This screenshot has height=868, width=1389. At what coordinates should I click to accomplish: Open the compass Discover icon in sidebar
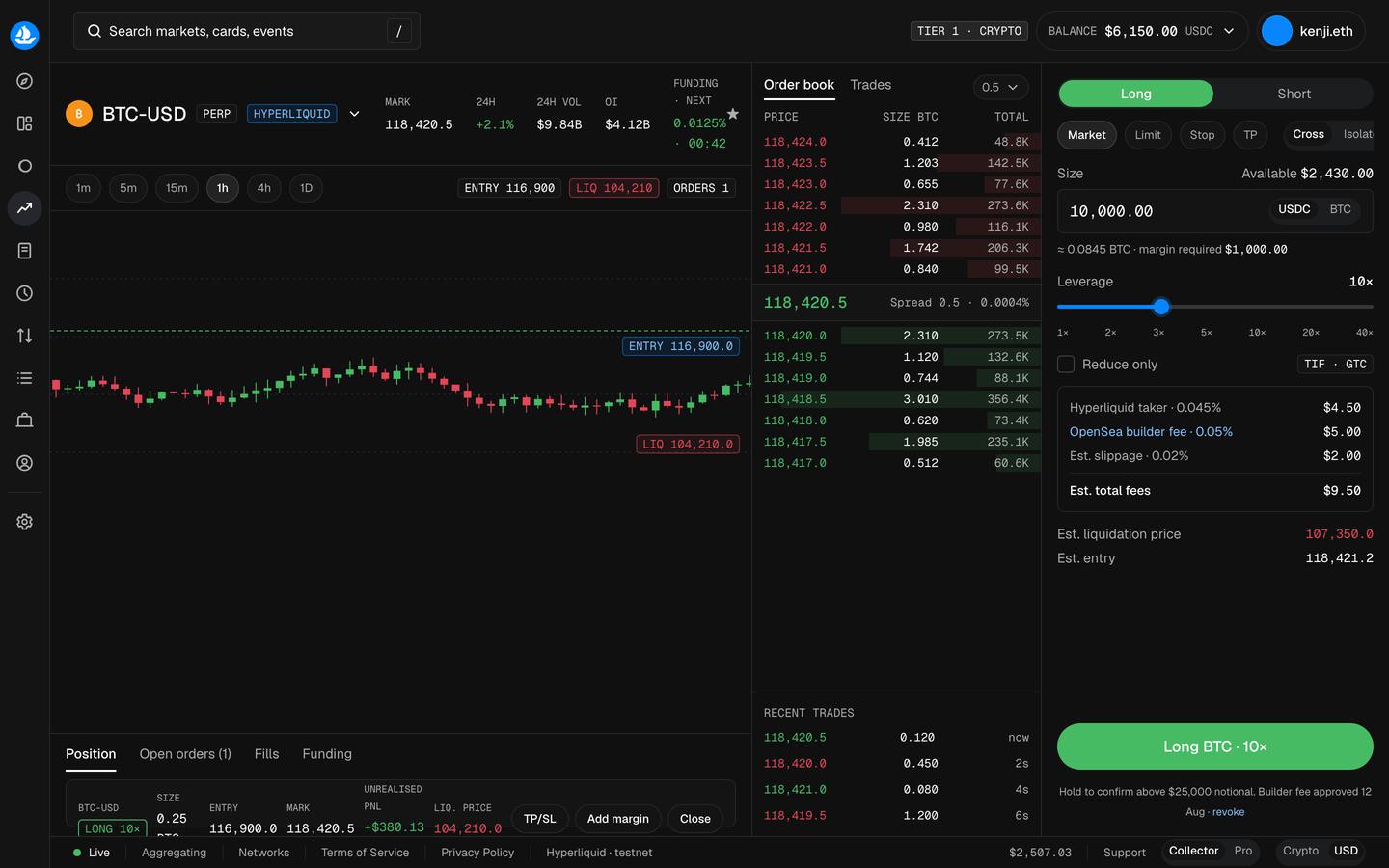(25, 81)
